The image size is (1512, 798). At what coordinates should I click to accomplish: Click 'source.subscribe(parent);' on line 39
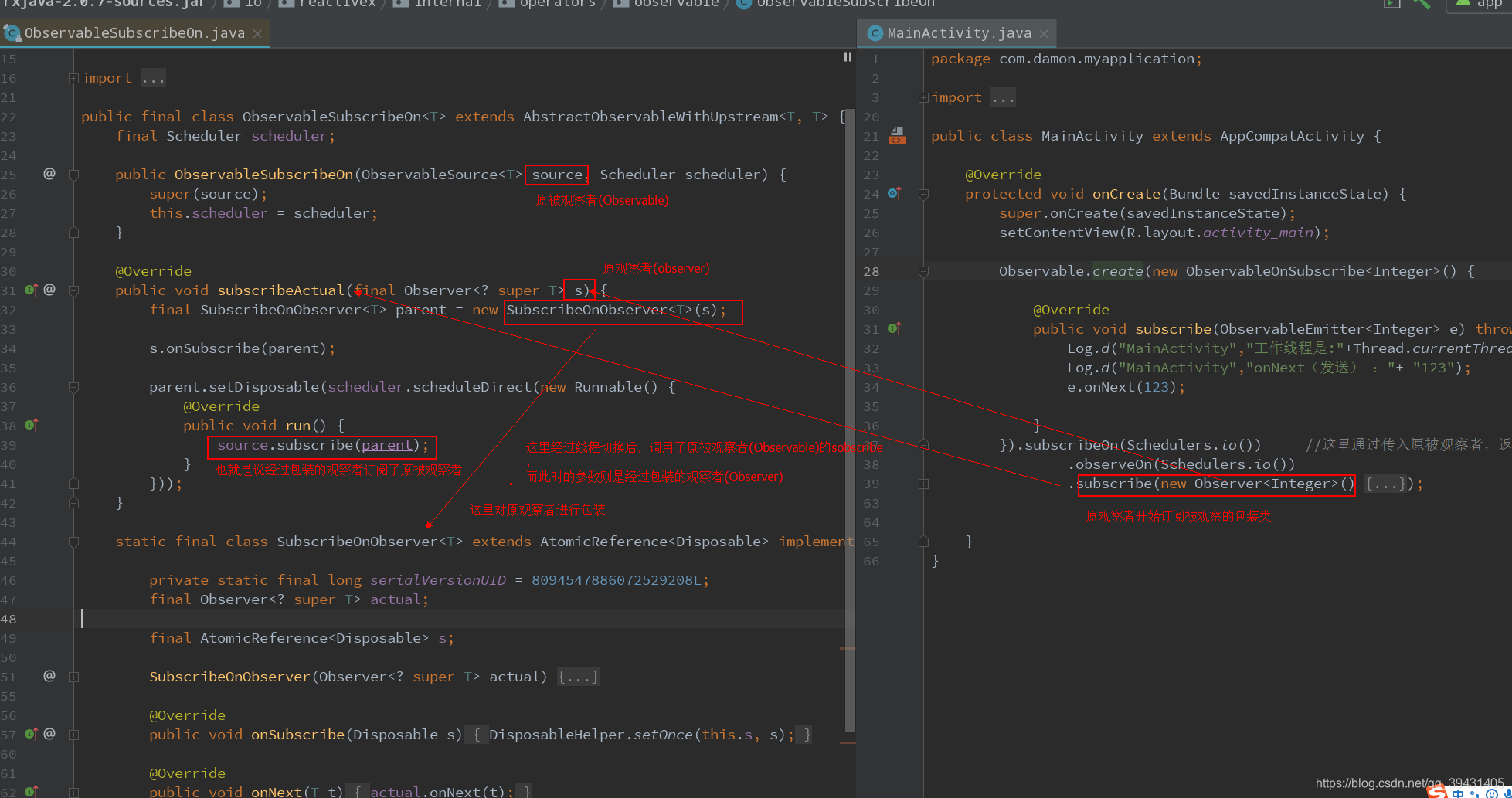pos(322,445)
